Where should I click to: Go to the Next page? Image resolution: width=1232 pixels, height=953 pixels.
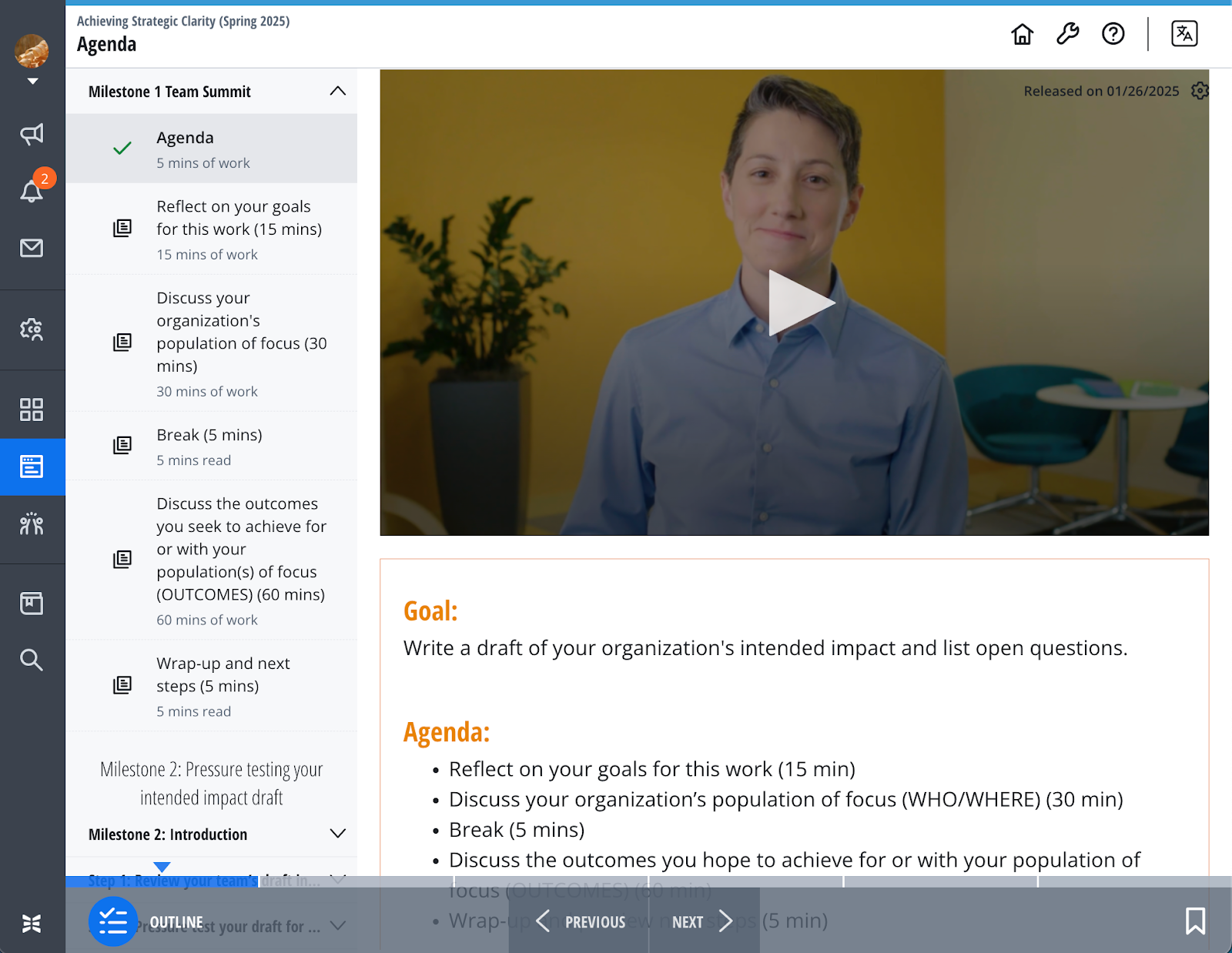[x=701, y=921]
